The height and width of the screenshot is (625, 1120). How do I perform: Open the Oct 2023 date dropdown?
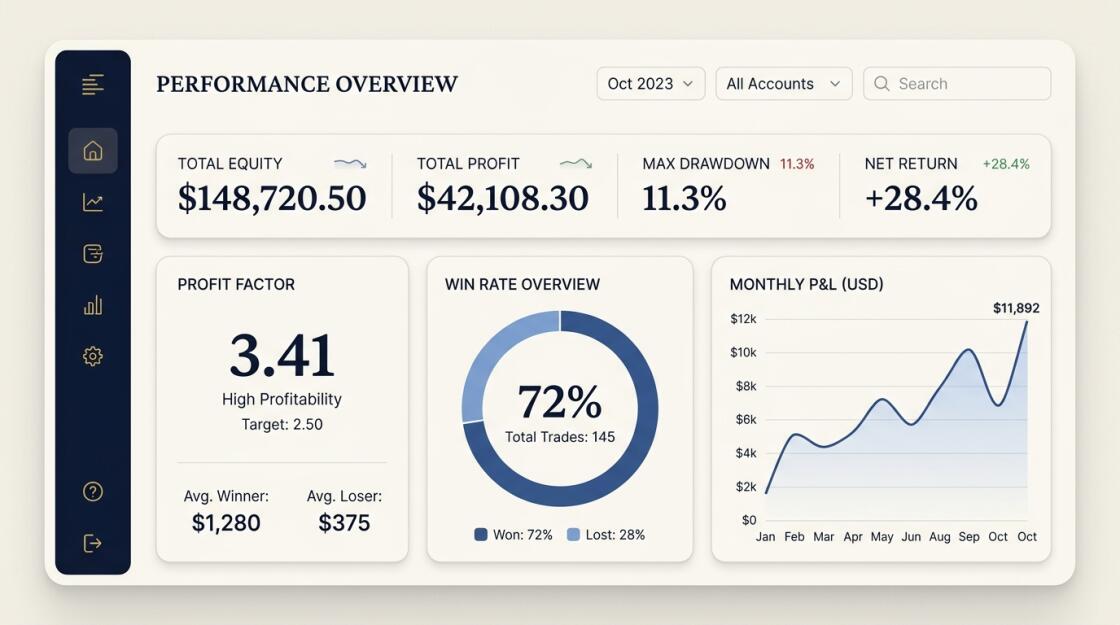click(651, 84)
